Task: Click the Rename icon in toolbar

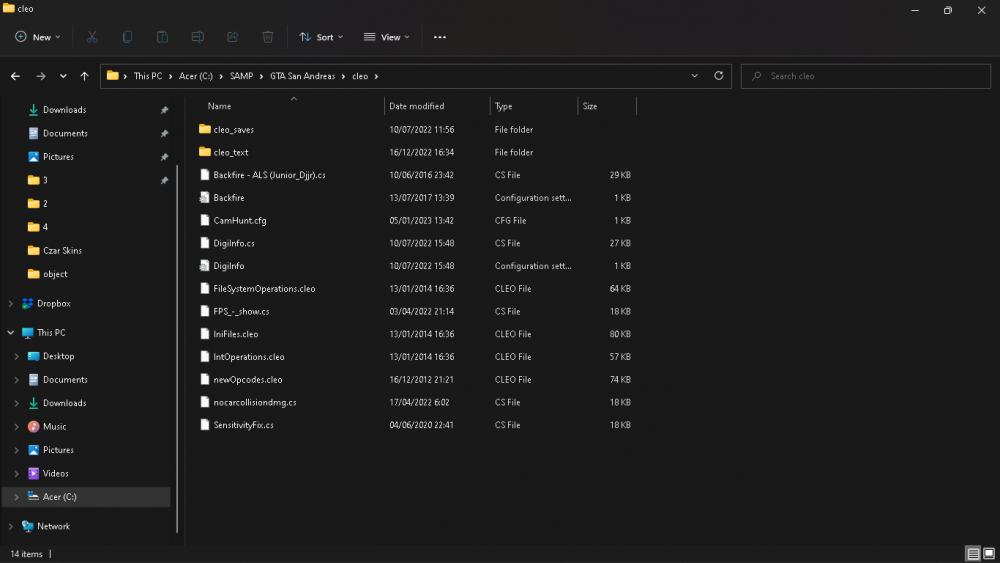Action: tap(198, 37)
